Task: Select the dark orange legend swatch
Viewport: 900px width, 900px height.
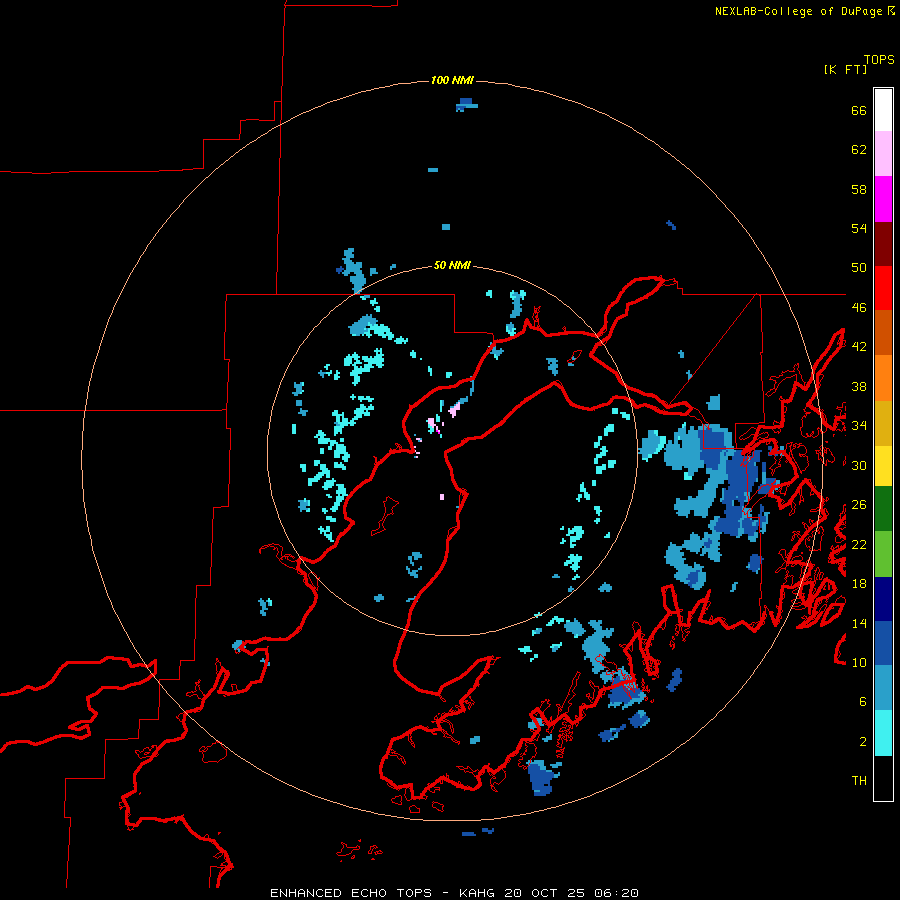Action: pyautogui.click(x=883, y=332)
